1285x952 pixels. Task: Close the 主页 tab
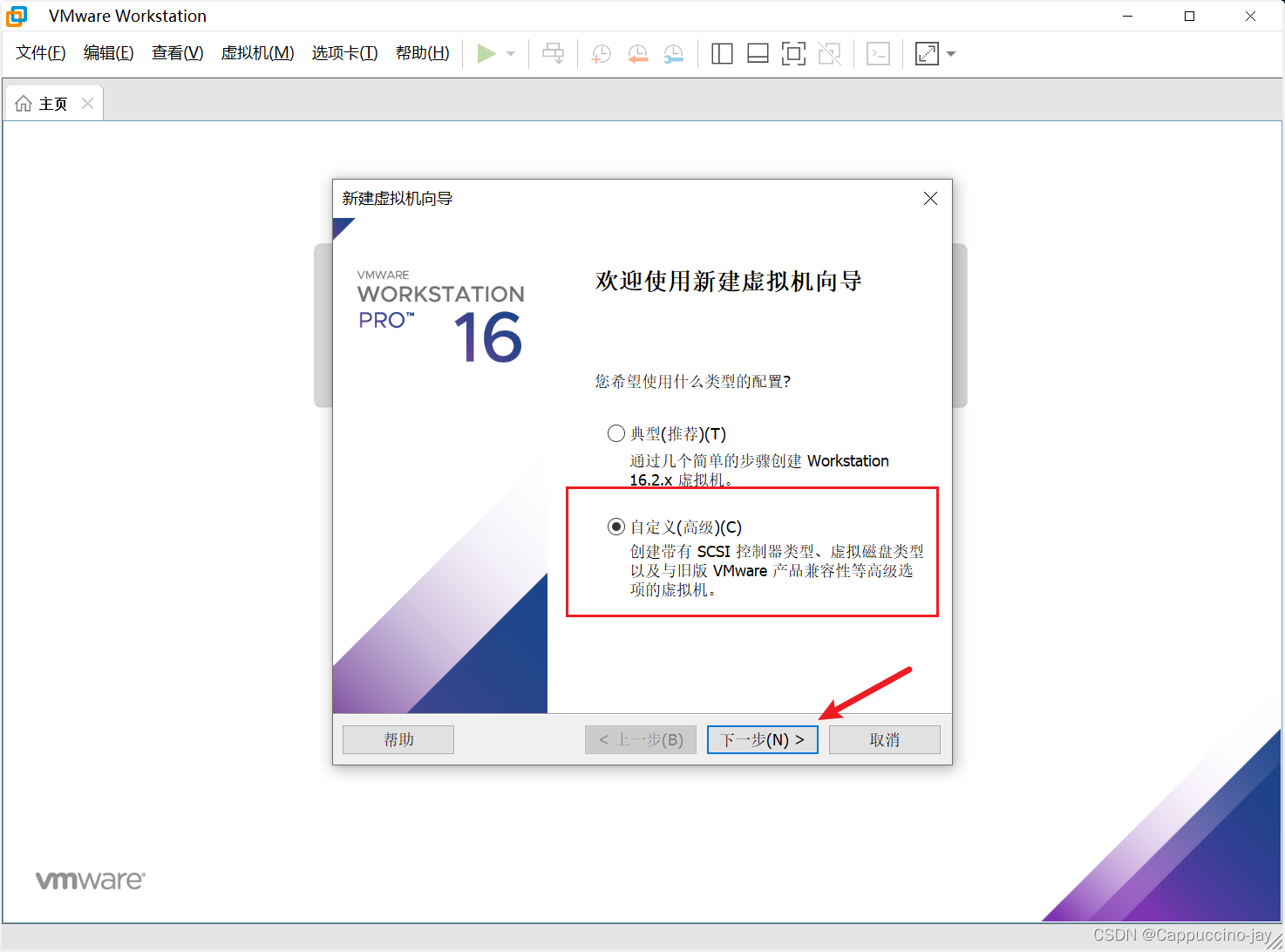click(x=87, y=103)
